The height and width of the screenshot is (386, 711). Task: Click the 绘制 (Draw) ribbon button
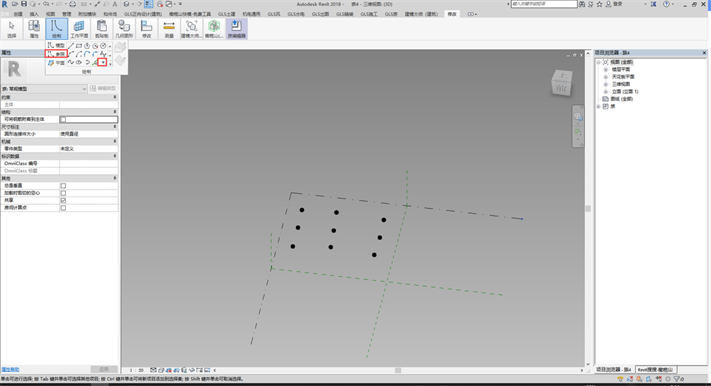[x=57, y=29]
